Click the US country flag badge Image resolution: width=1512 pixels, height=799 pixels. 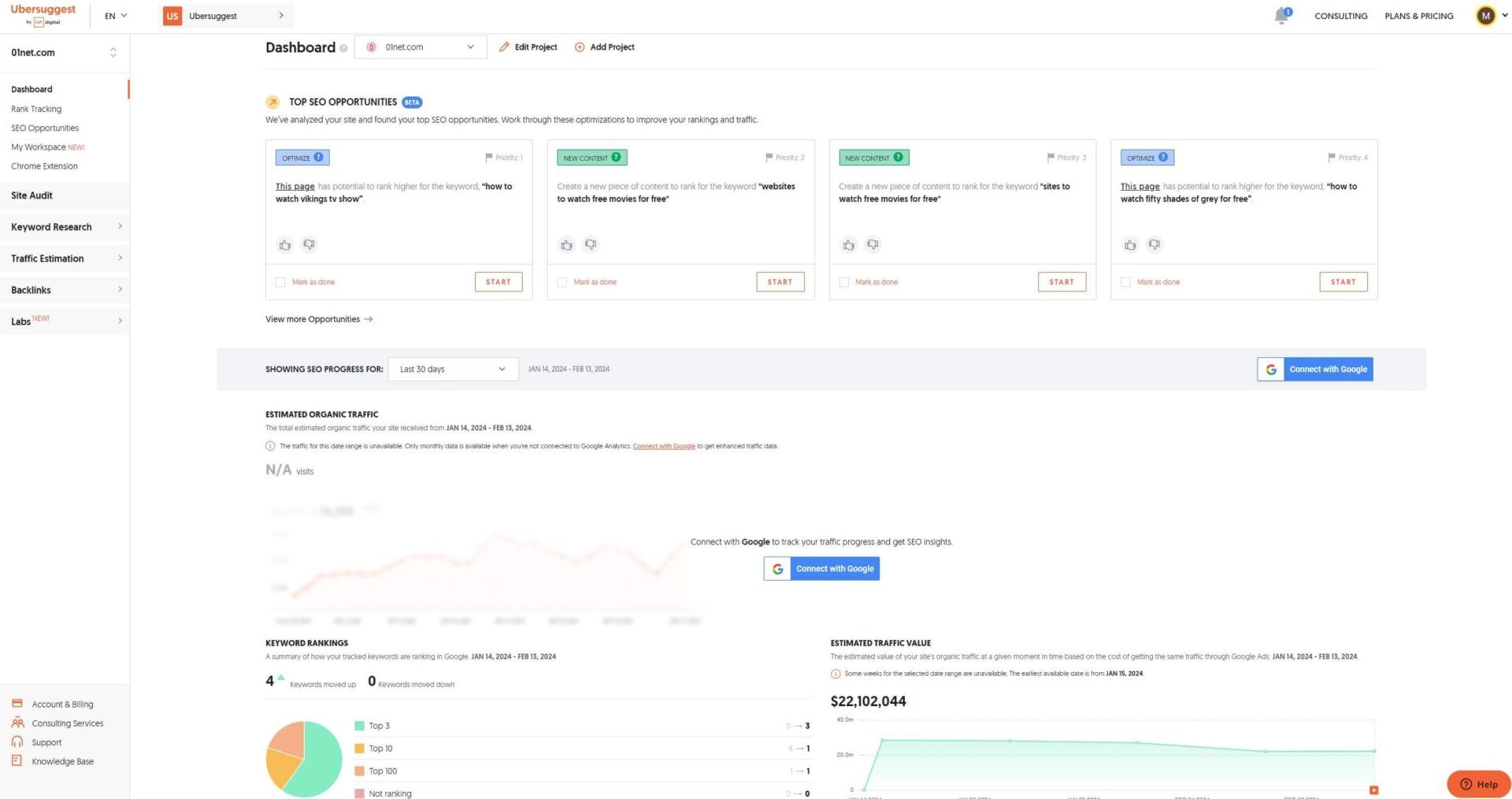tap(172, 16)
